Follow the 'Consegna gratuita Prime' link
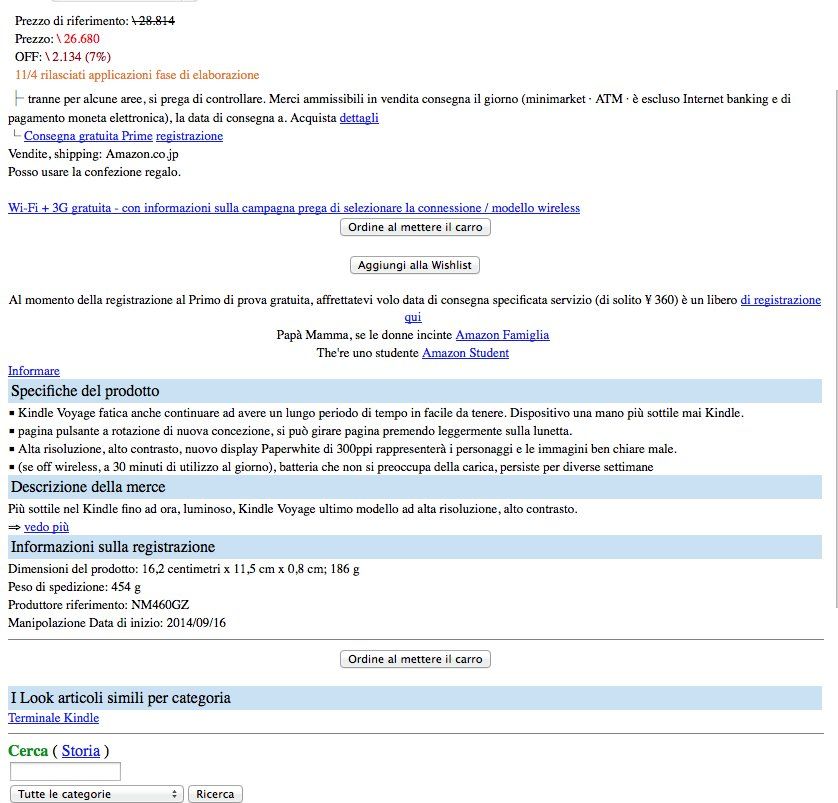 point(88,136)
